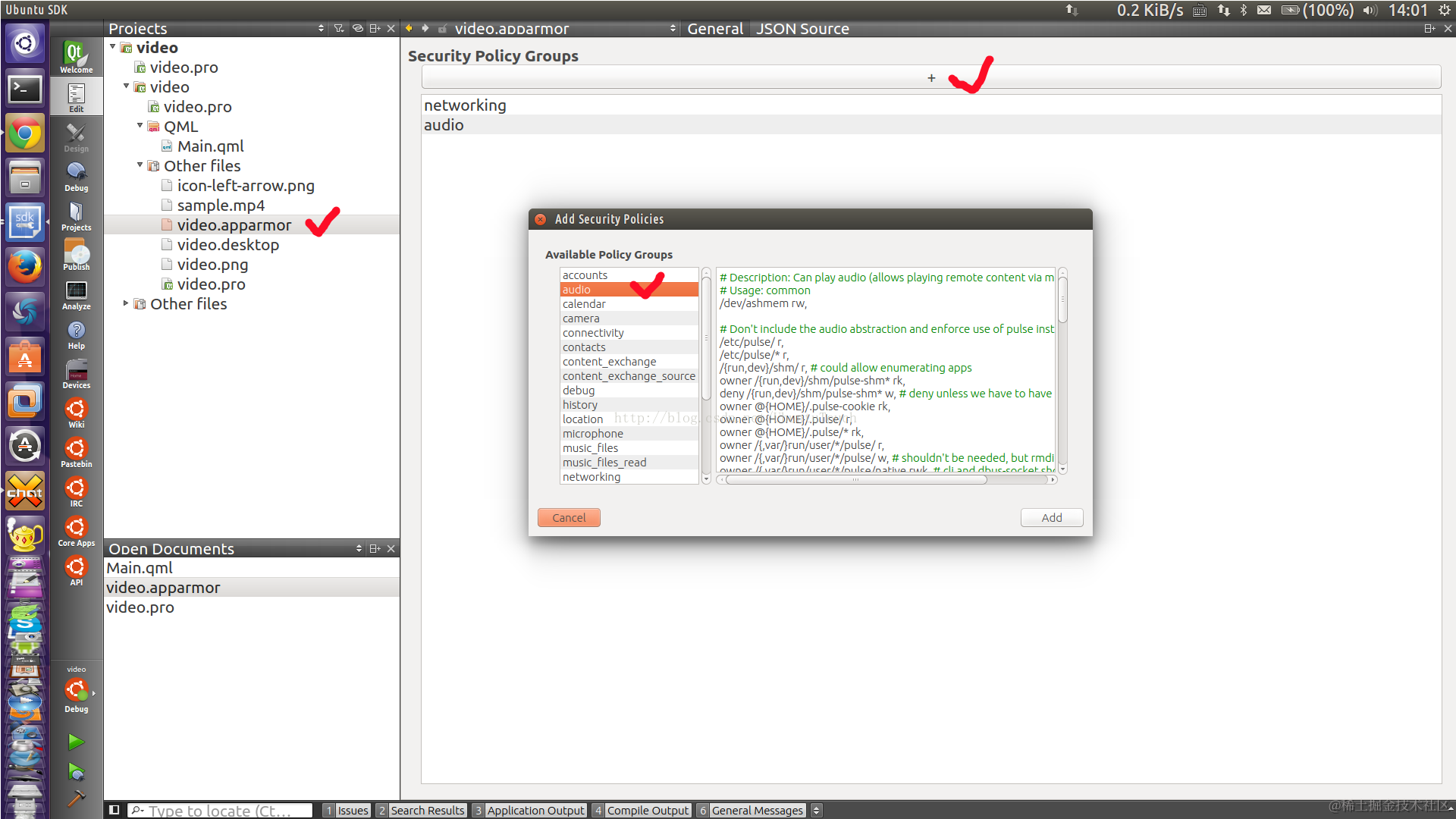
Task: Open Debug mode in mode selector
Action: coord(76,176)
